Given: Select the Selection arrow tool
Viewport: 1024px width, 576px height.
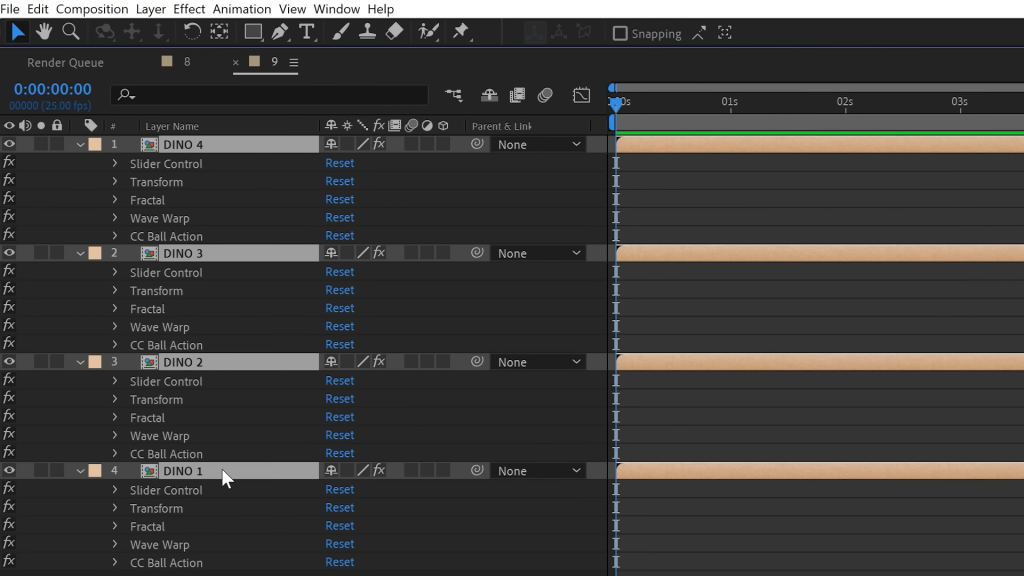Looking at the screenshot, I should click(x=18, y=31).
